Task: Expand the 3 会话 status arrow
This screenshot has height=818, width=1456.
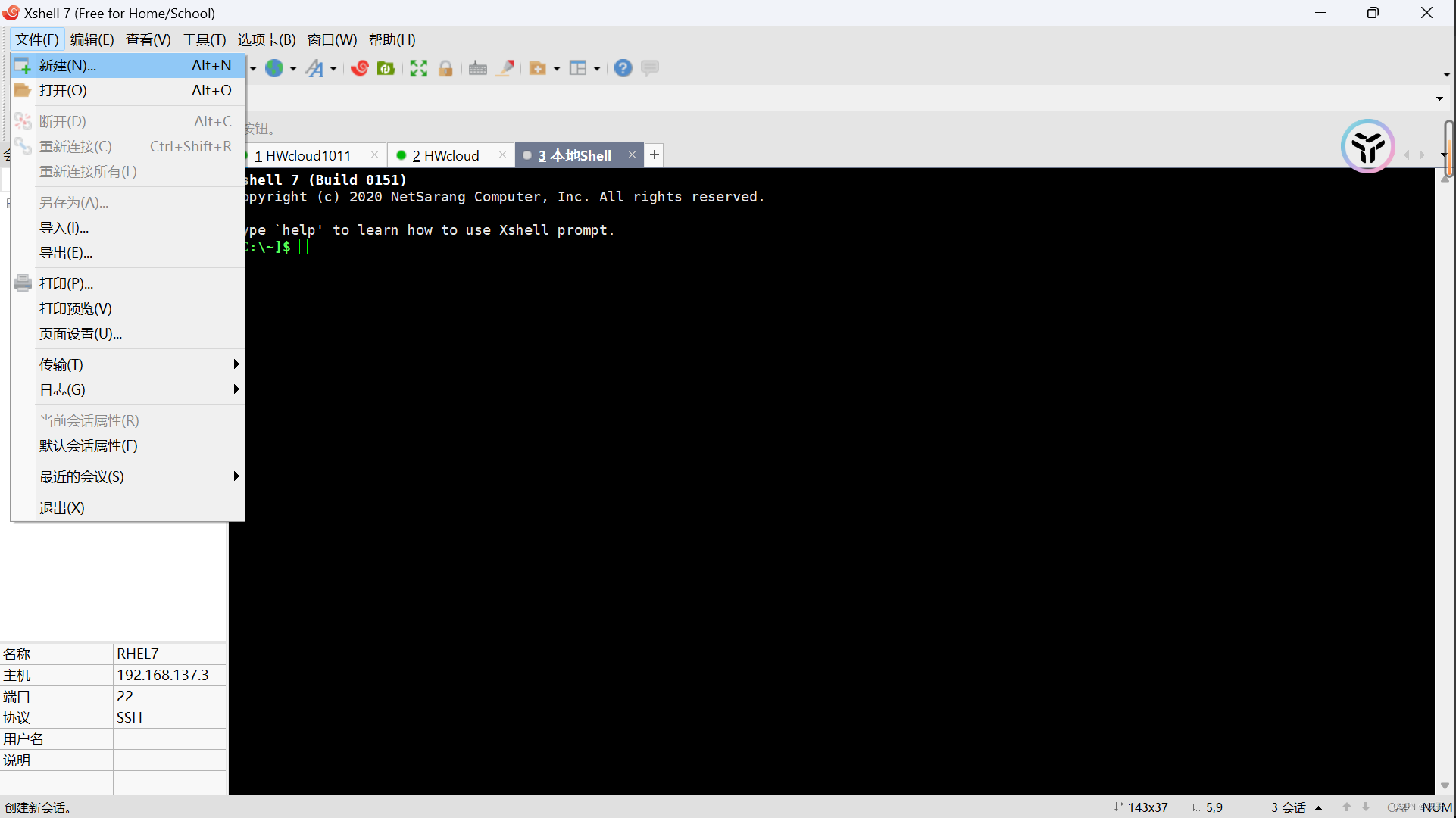Action: tap(1319, 808)
